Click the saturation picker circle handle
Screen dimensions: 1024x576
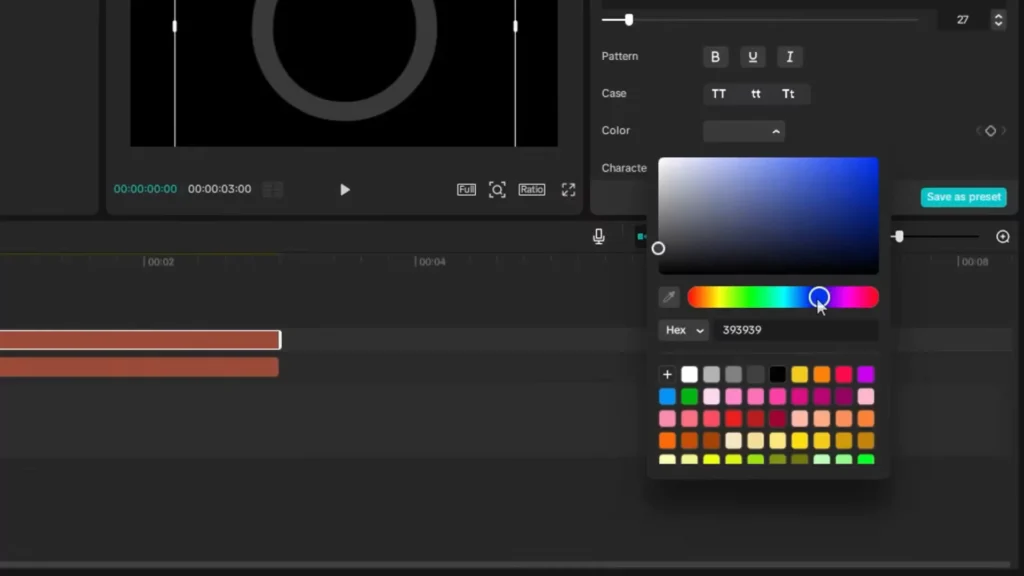pos(658,248)
